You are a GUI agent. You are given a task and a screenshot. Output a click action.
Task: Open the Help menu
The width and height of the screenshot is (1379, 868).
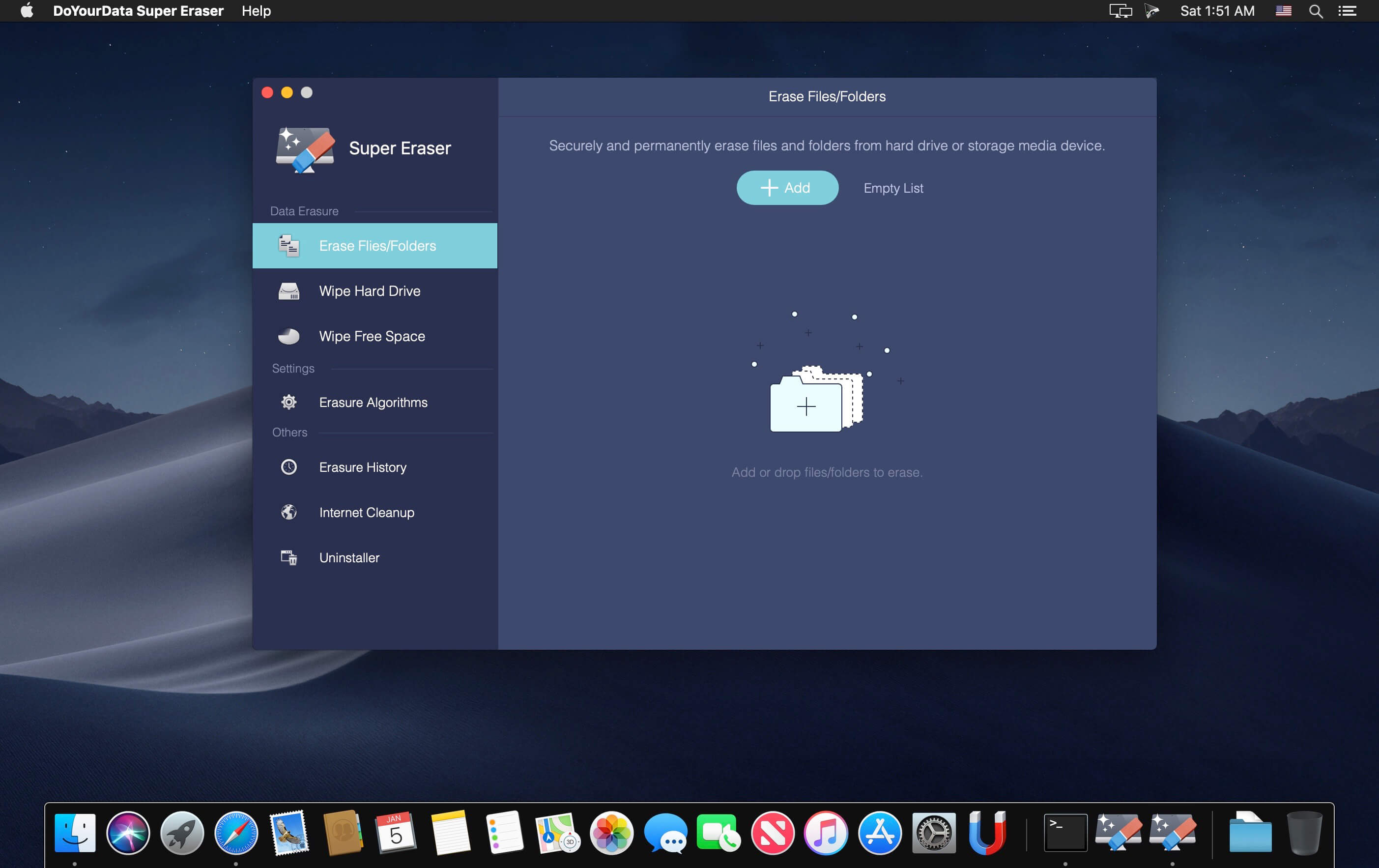(x=256, y=11)
